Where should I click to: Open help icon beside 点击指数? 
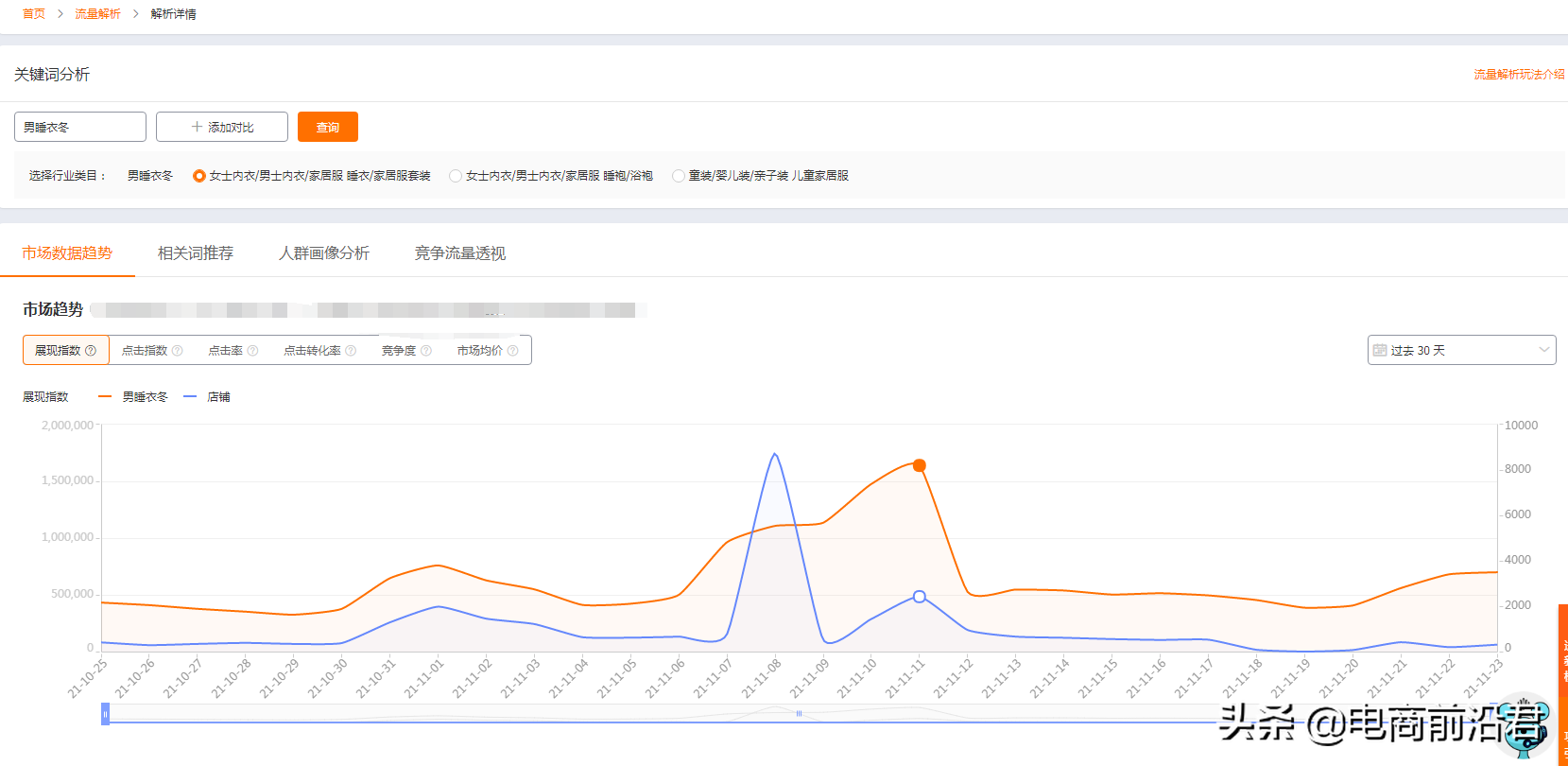(177, 351)
